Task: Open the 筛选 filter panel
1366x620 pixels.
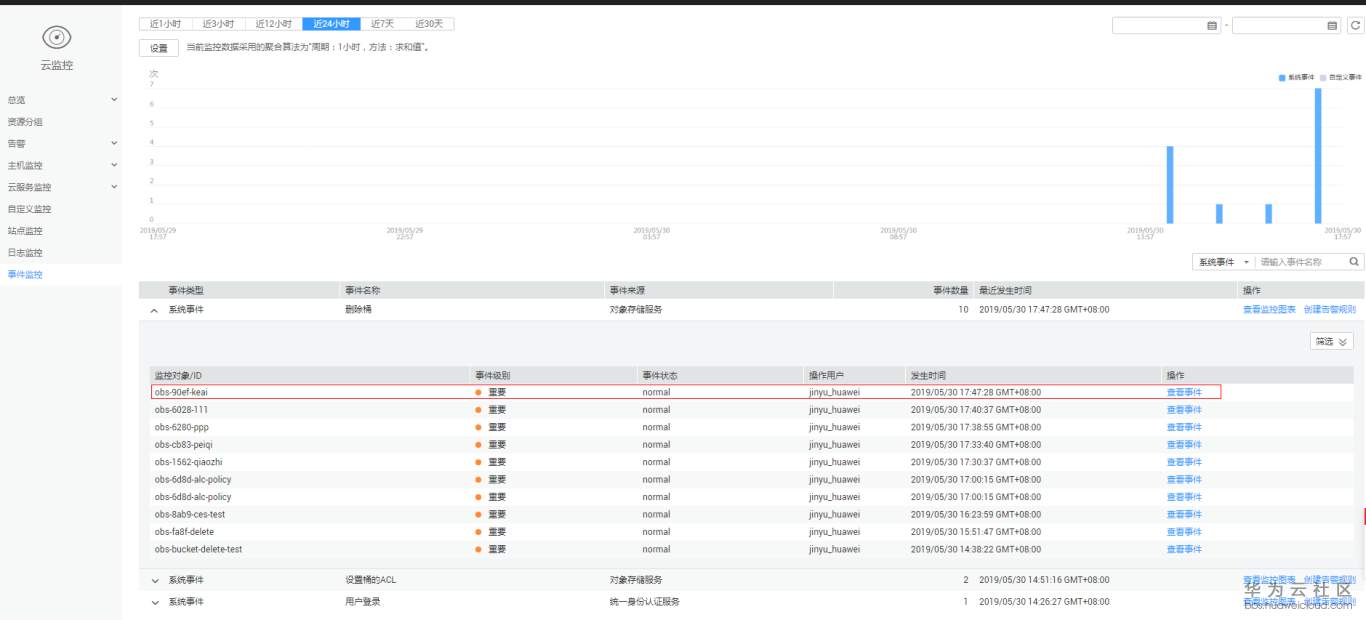Action: pyautogui.click(x=1331, y=341)
